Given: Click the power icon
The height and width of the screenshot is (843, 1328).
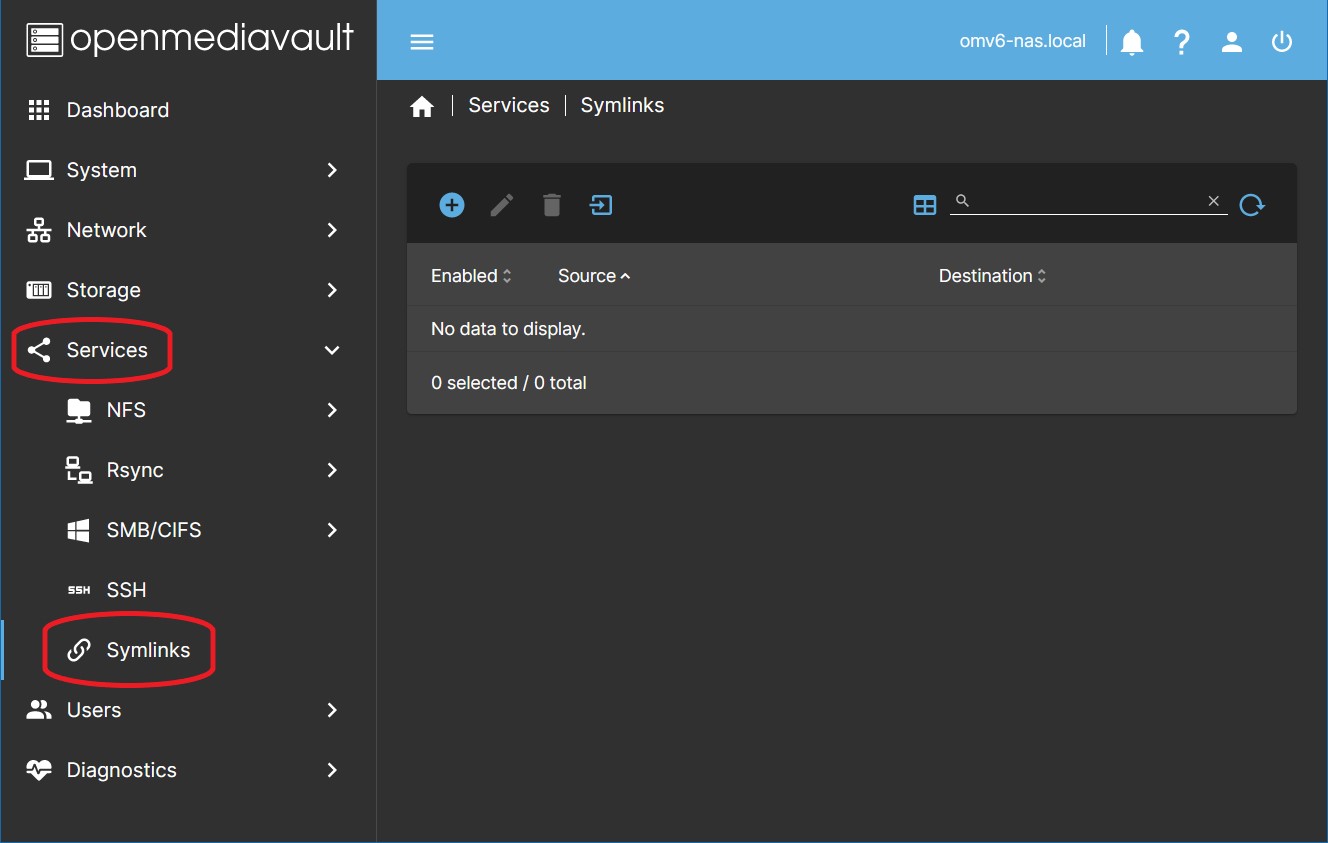Looking at the screenshot, I should 1282,42.
